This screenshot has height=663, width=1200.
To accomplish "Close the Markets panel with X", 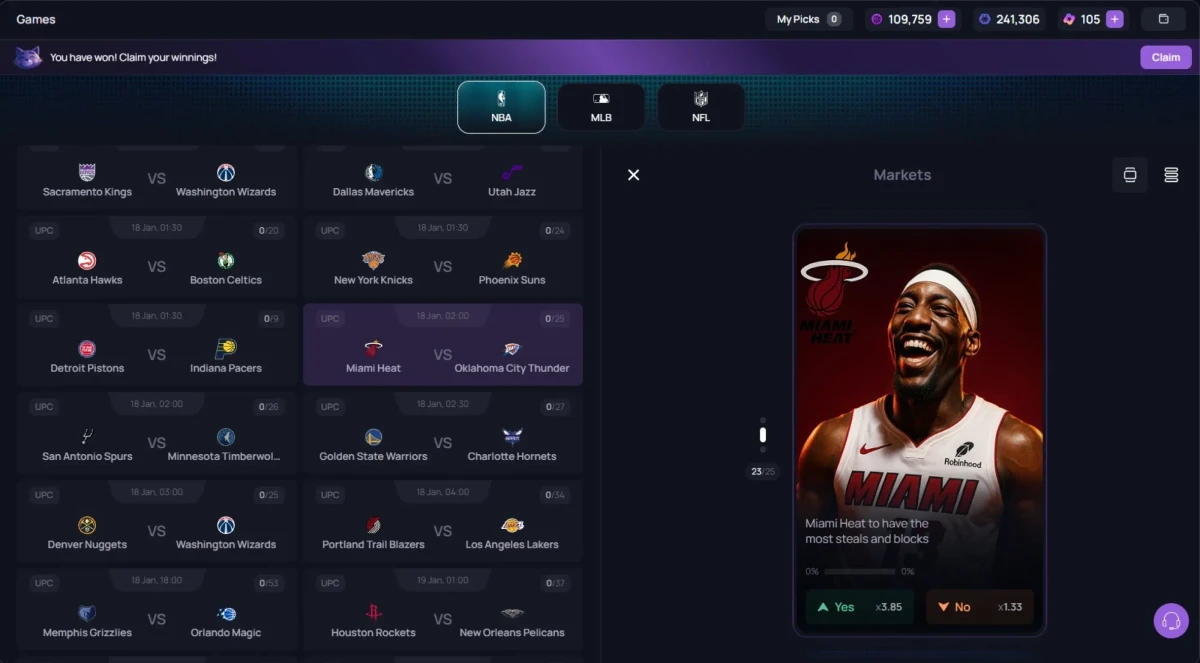I will 633,175.
